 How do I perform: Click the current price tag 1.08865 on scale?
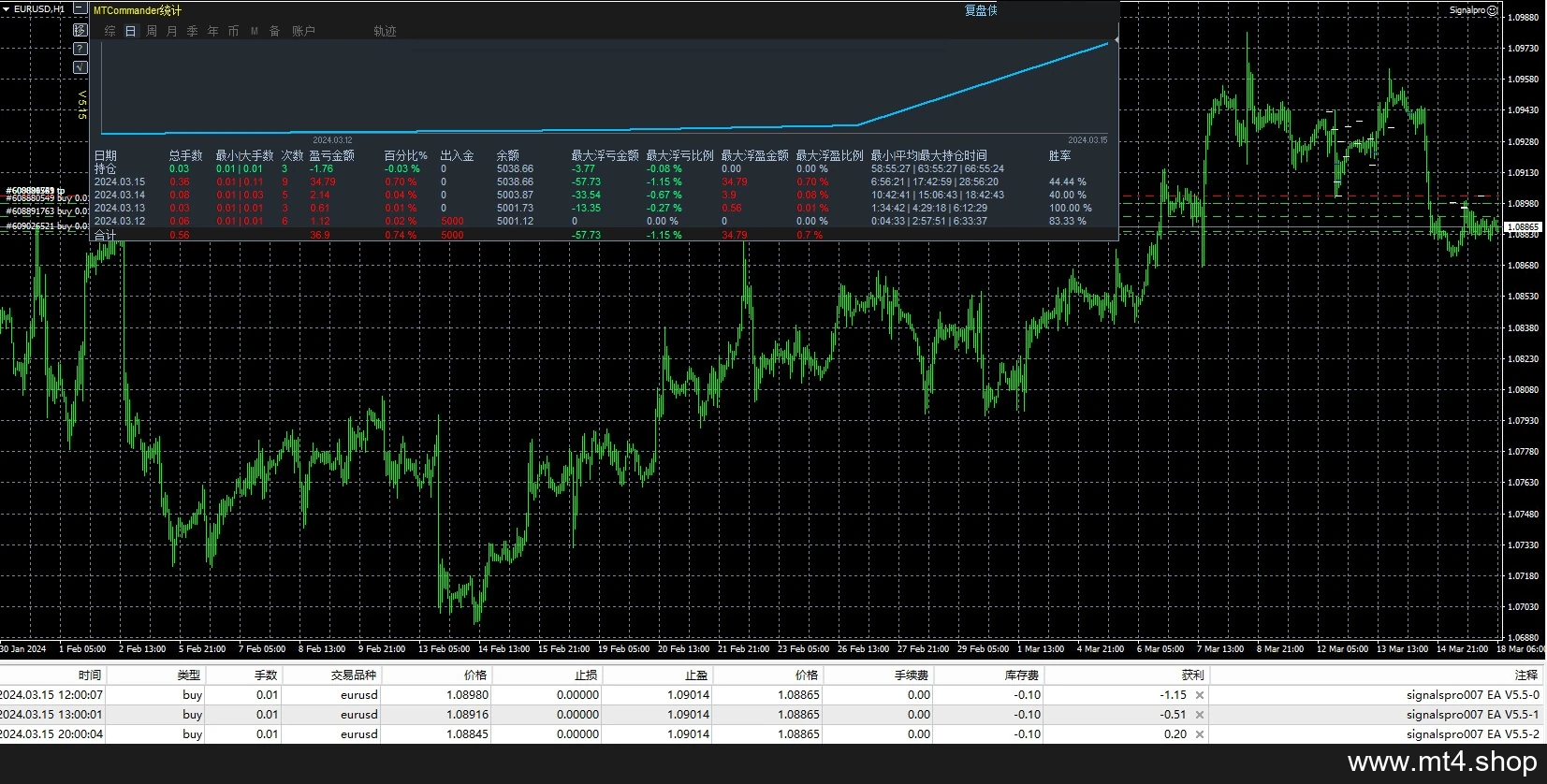1523,226
